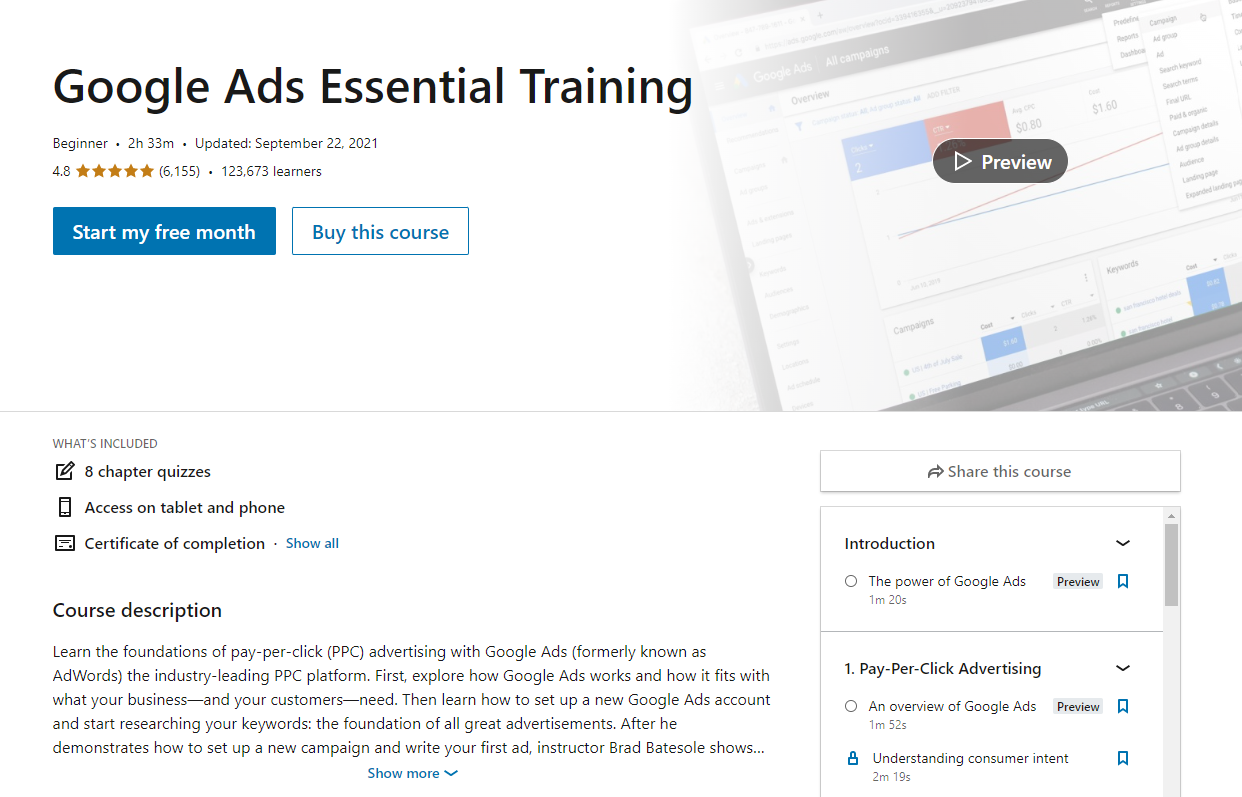Mark "The power of Google Ads" circle

click(x=851, y=581)
